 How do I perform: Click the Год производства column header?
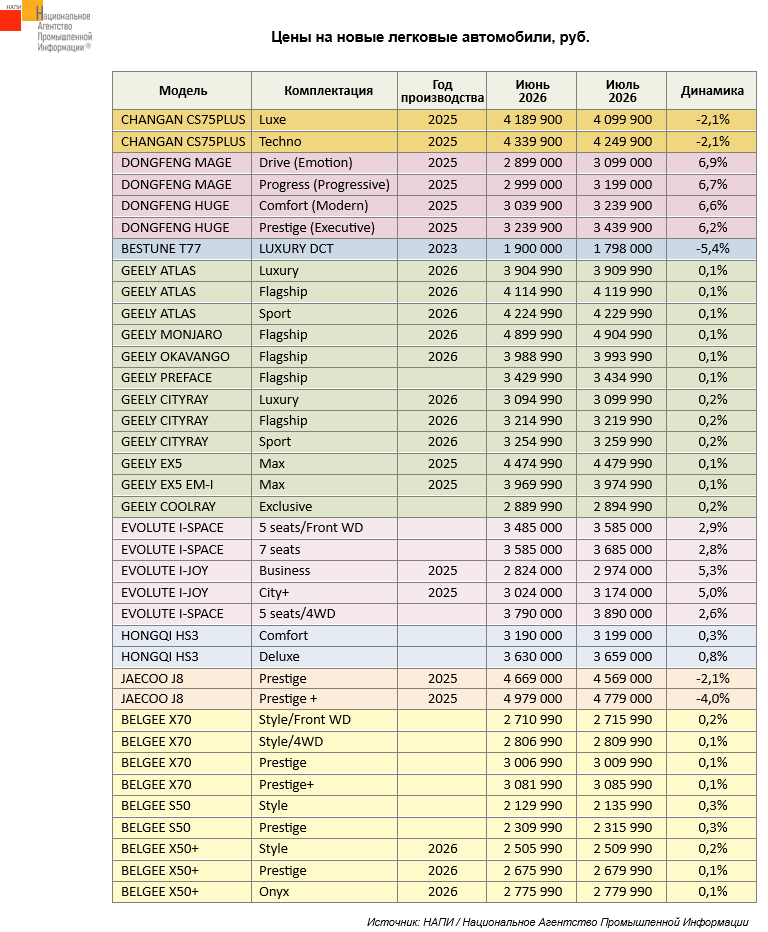[442, 91]
